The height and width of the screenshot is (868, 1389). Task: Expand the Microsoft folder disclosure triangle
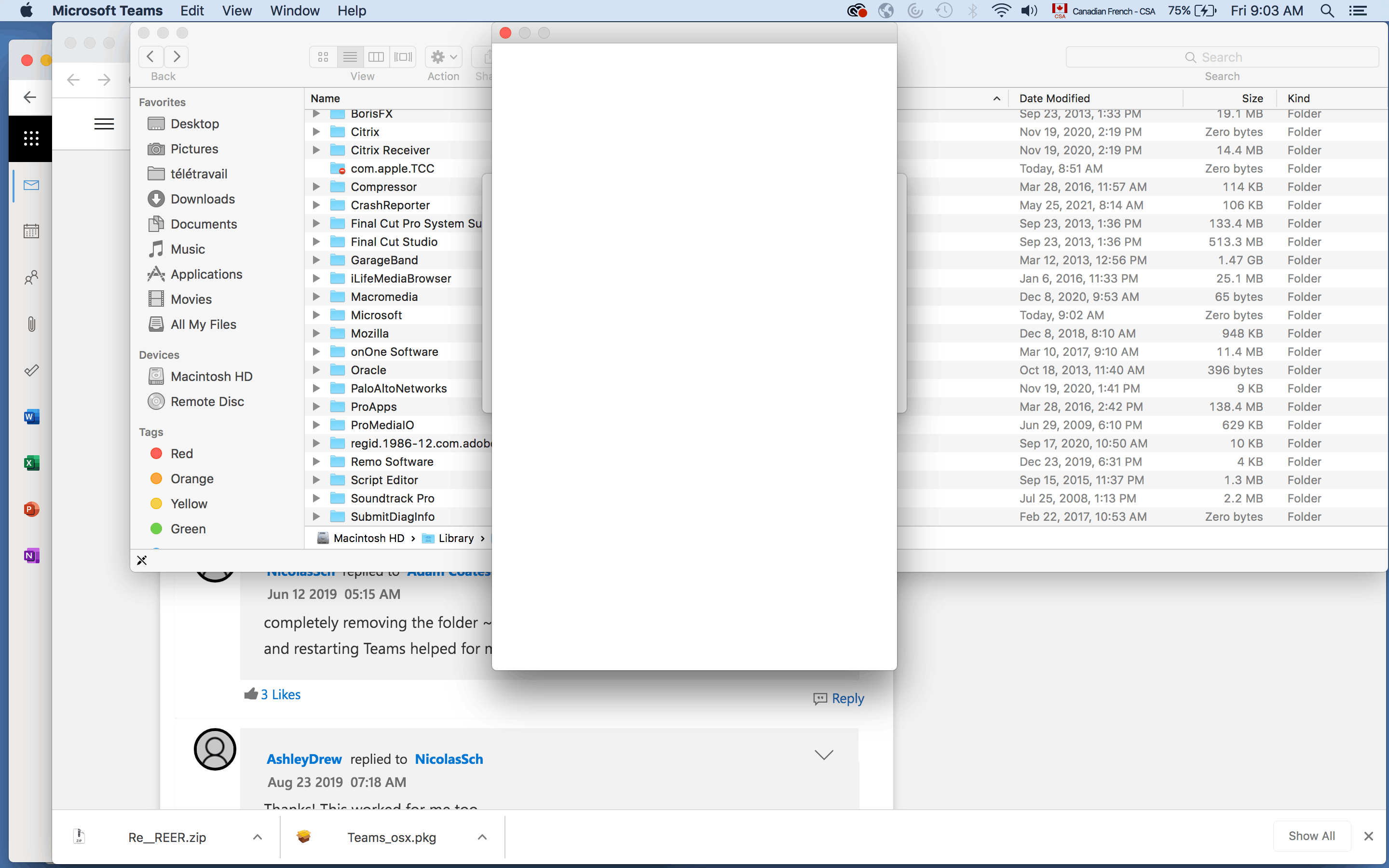click(316, 315)
